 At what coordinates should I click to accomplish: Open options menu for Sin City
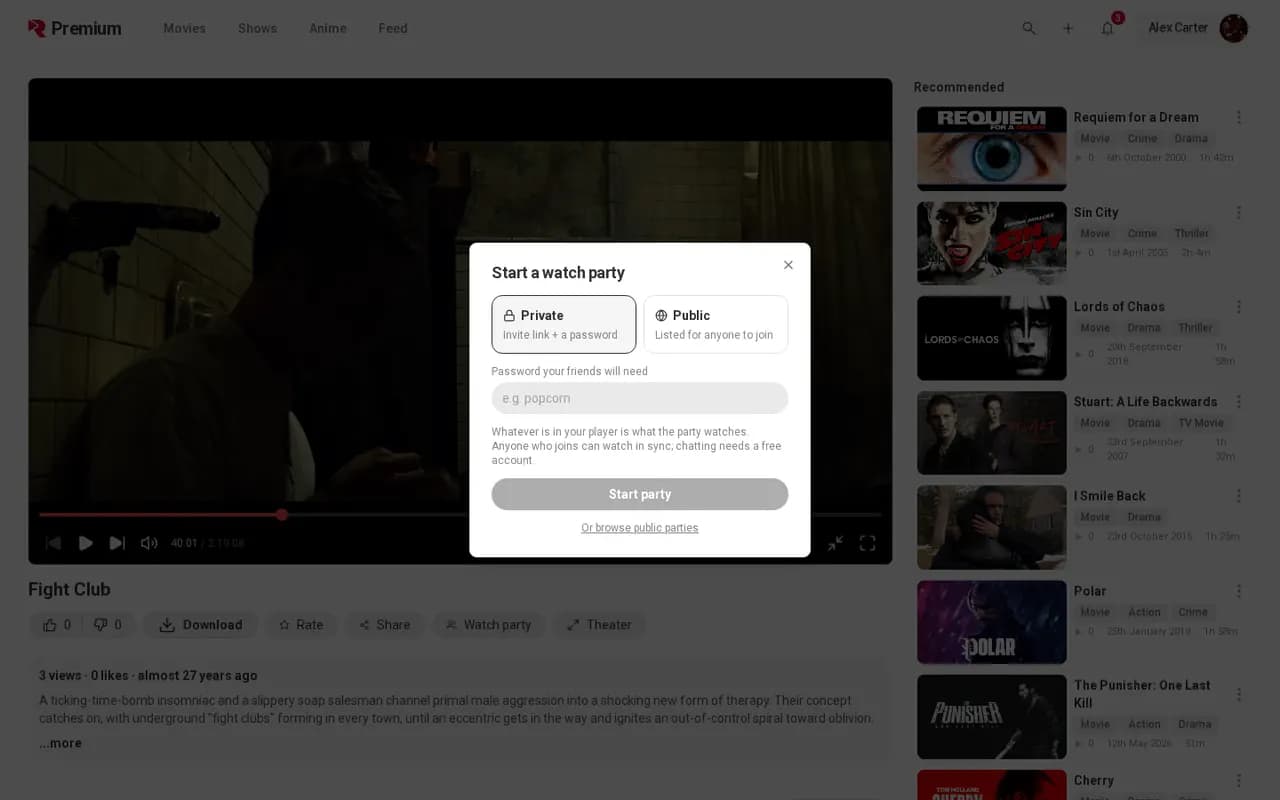pos(1239,212)
